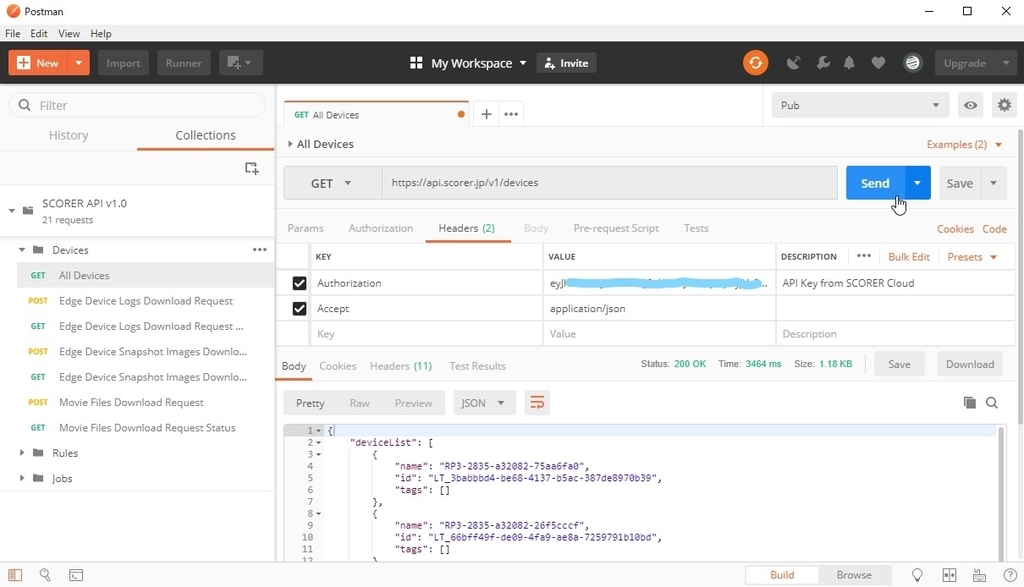The width and height of the screenshot is (1024, 587).
Task: Toggle response line wrap icon
Action: coord(537,403)
